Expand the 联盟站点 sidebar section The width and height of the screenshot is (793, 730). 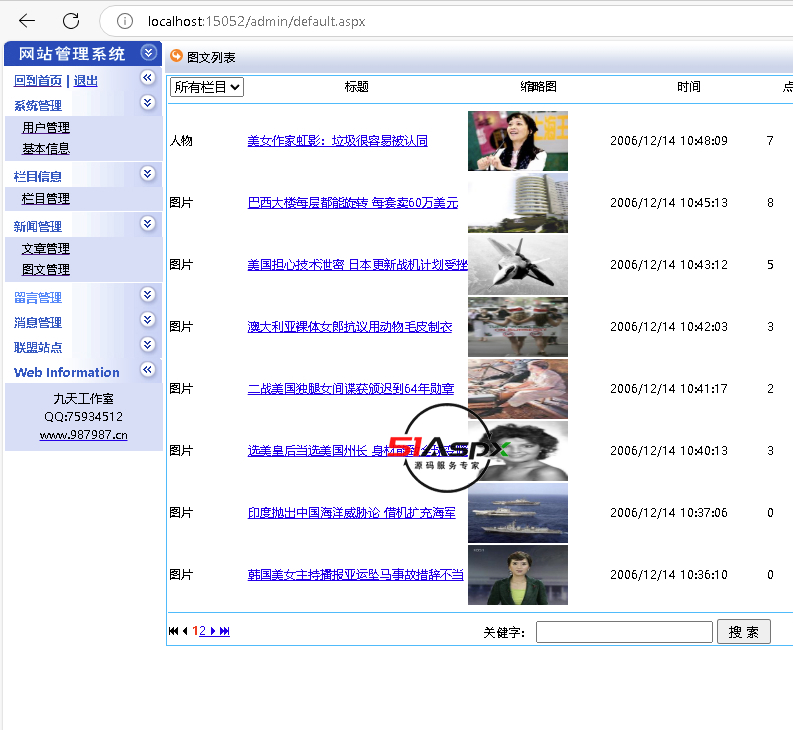(148, 345)
